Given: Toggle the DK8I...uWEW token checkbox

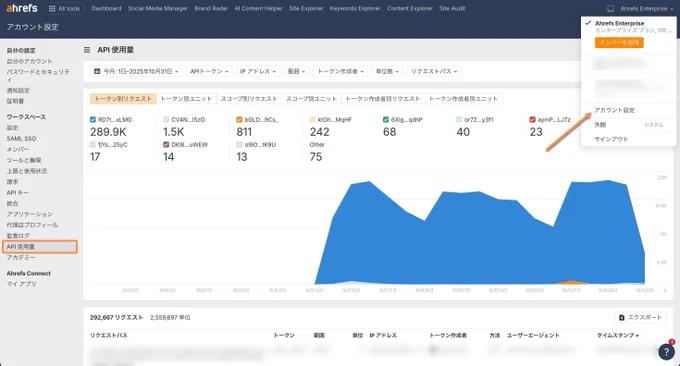Looking at the screenshot, I should 166,145.
